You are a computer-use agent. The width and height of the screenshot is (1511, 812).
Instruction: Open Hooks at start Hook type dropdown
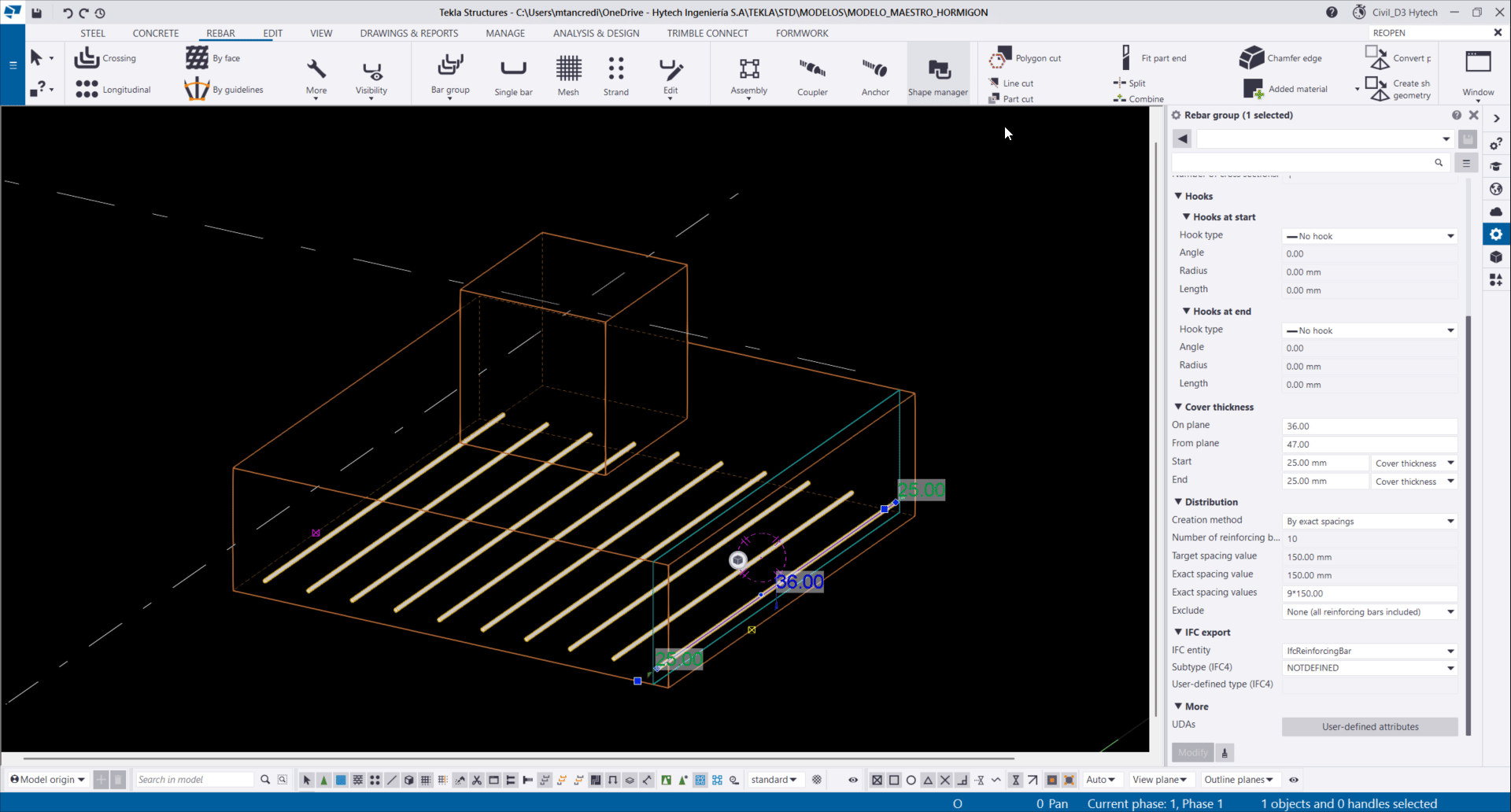tap(1369, 236)
